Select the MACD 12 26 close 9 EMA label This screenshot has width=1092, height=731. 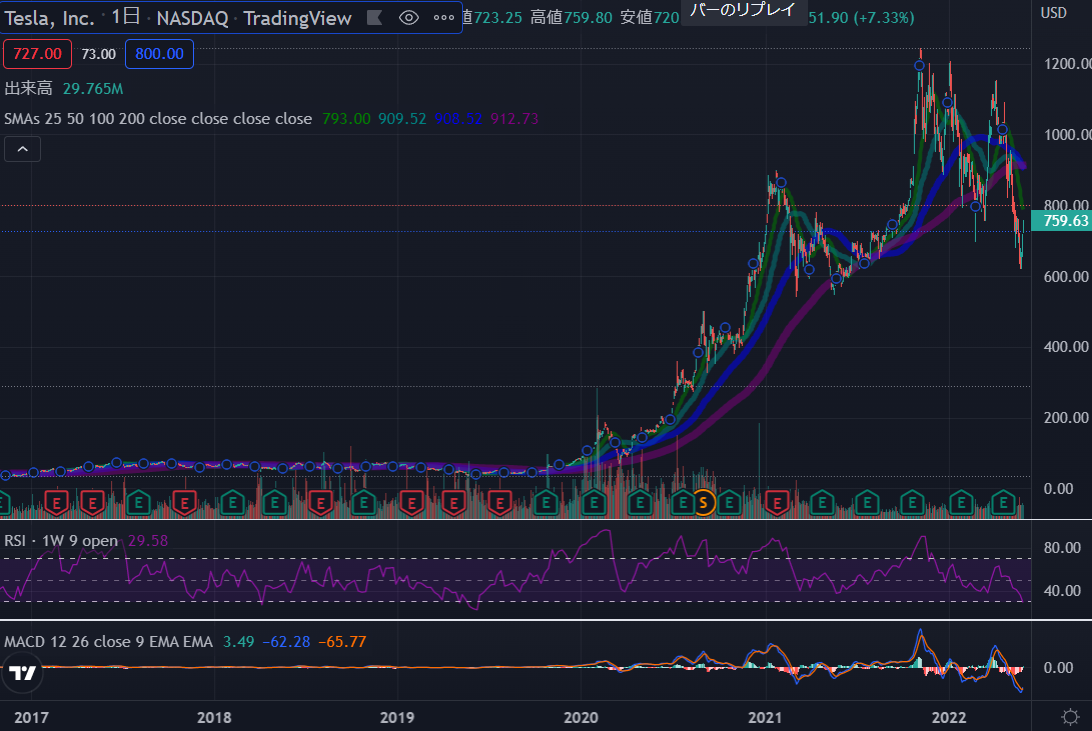[x=109, y=641]
